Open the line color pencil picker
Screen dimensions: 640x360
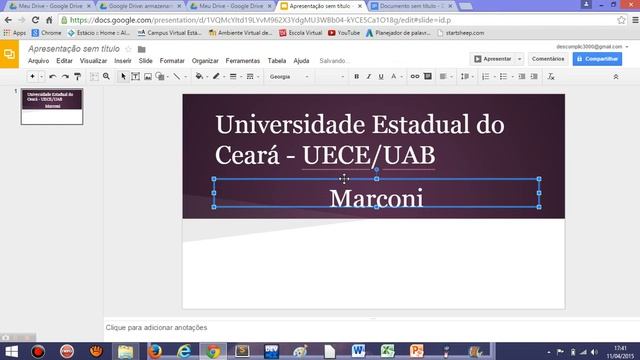coord(216,76)
